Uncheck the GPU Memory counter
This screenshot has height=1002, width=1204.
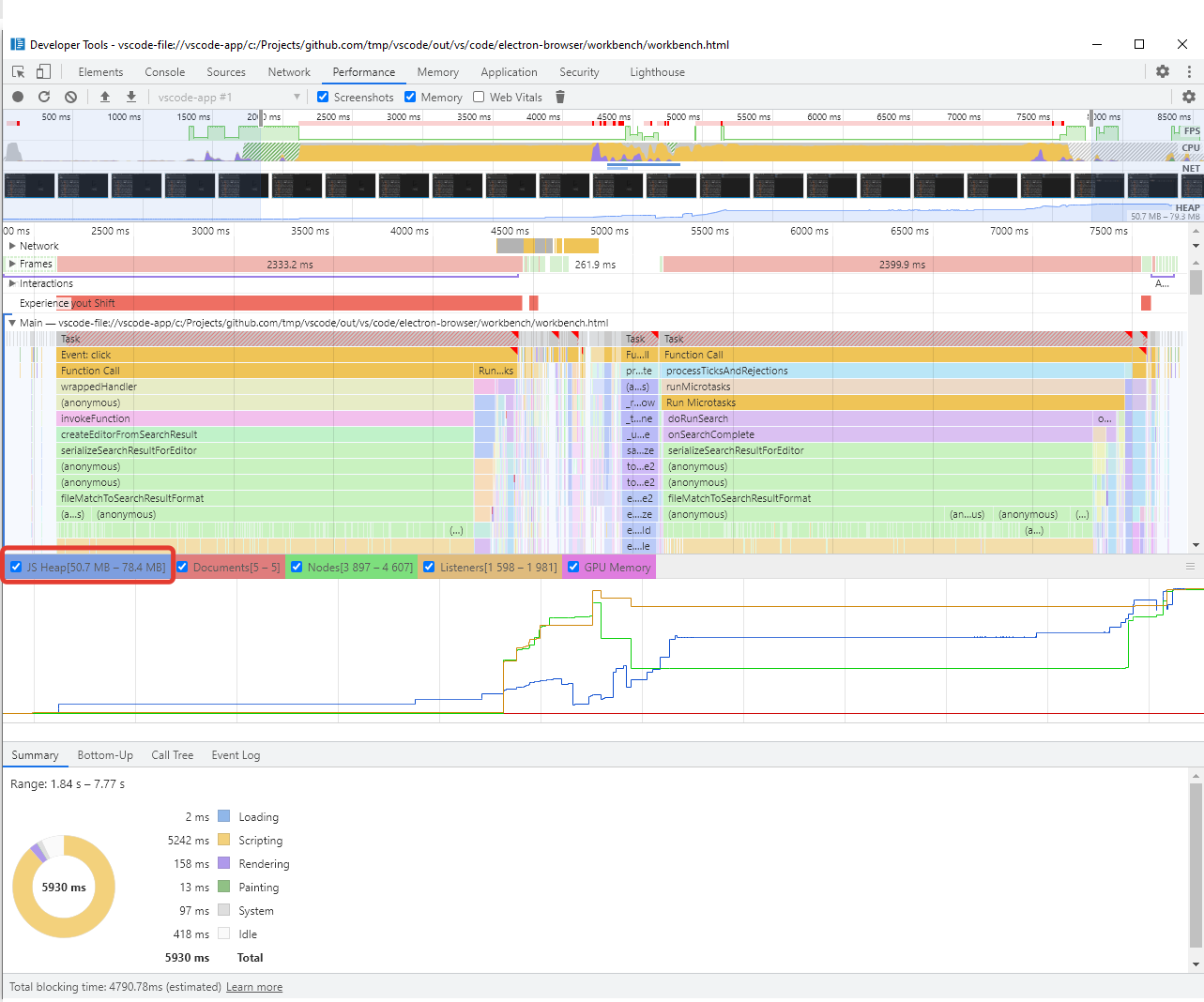click(x=573, y=567)
